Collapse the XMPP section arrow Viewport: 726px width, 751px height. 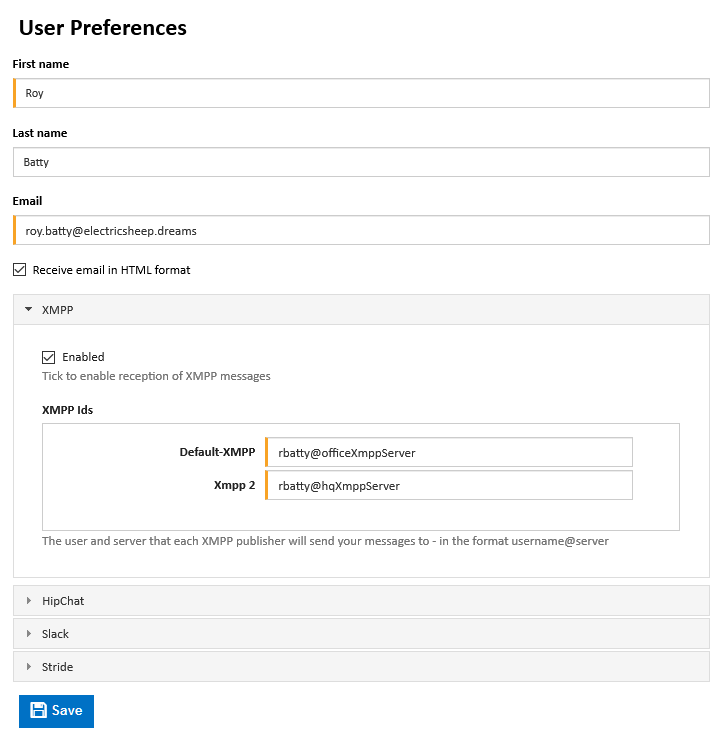click(29, 309)
